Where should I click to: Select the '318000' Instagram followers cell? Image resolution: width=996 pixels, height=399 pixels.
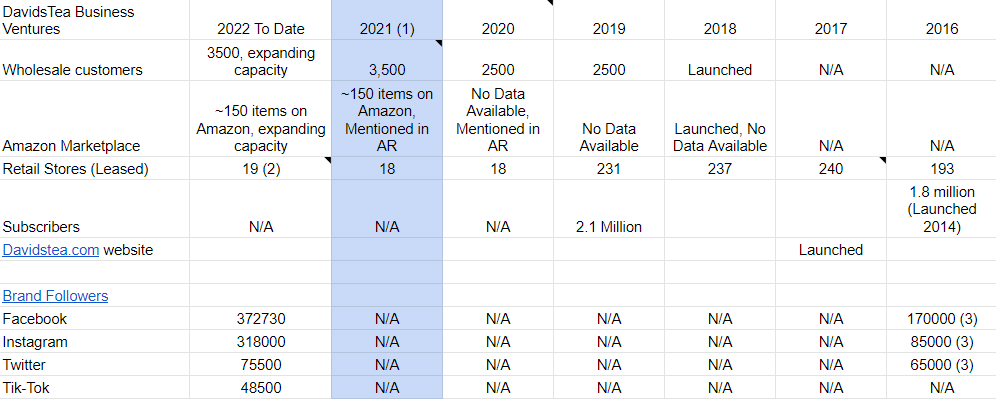[260, 341]
